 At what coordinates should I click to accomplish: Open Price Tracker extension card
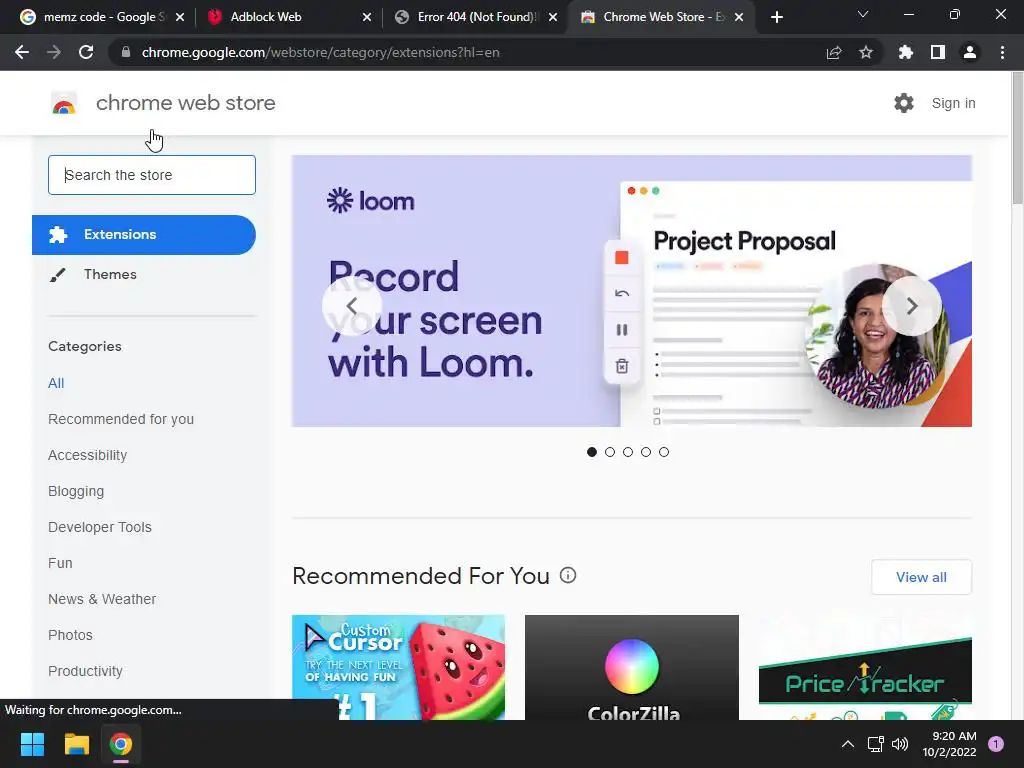(865, 667)
